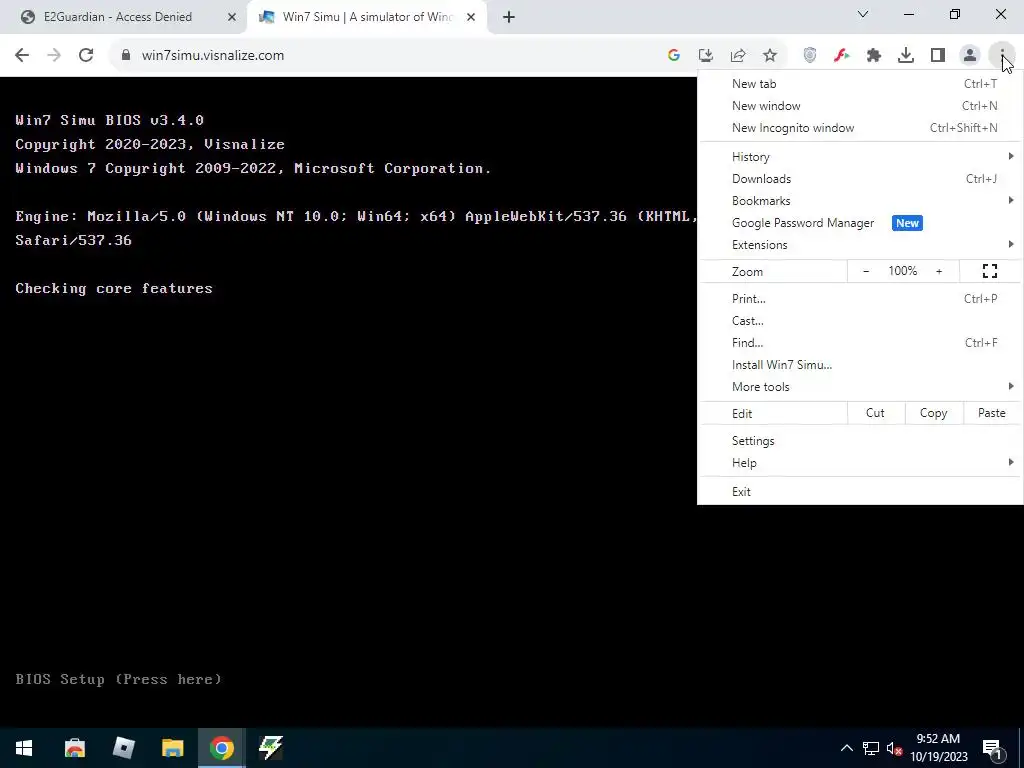Reload the Win7 Simu page
Screen dimensions: 1024x768
(86, 55)
